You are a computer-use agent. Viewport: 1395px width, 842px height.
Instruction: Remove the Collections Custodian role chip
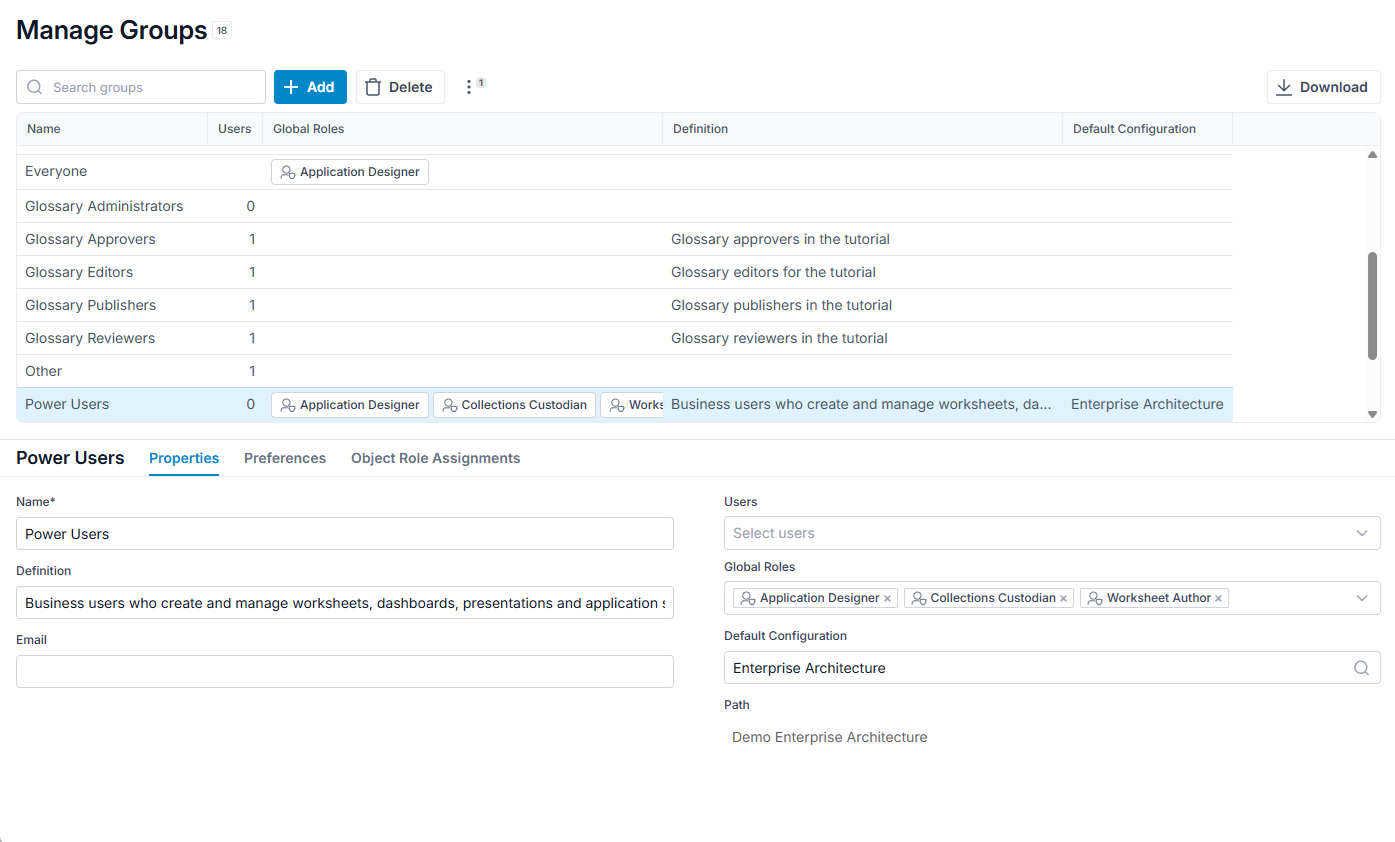tap(1063, 598)
